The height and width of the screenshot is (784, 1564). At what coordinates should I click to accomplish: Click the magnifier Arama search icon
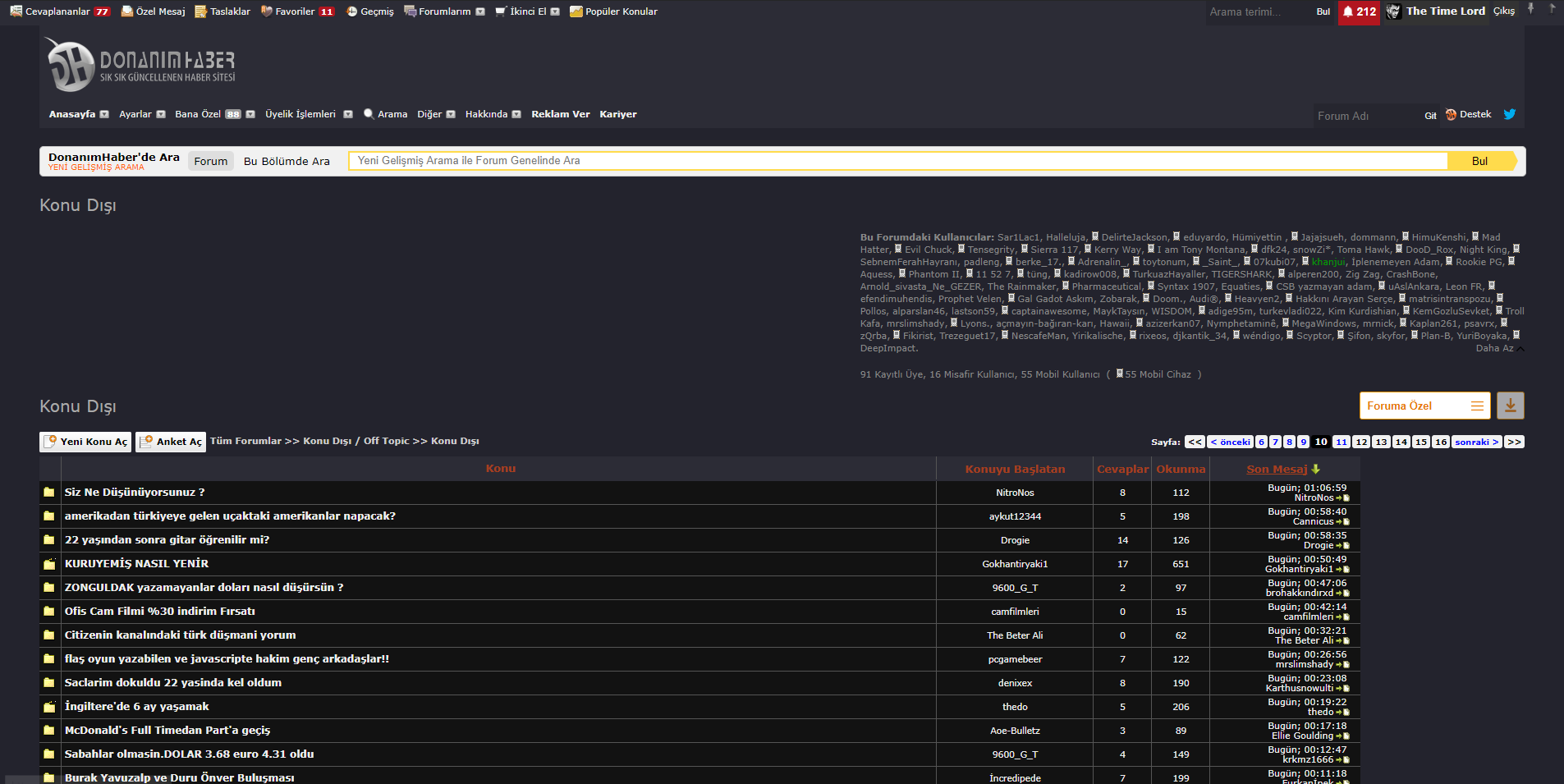tap(369, 114)
